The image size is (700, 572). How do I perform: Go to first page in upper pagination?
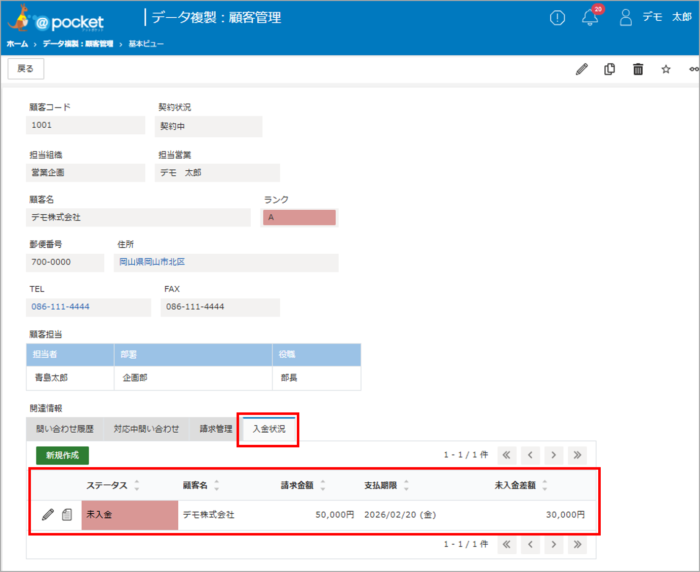[x=506, y=455]
